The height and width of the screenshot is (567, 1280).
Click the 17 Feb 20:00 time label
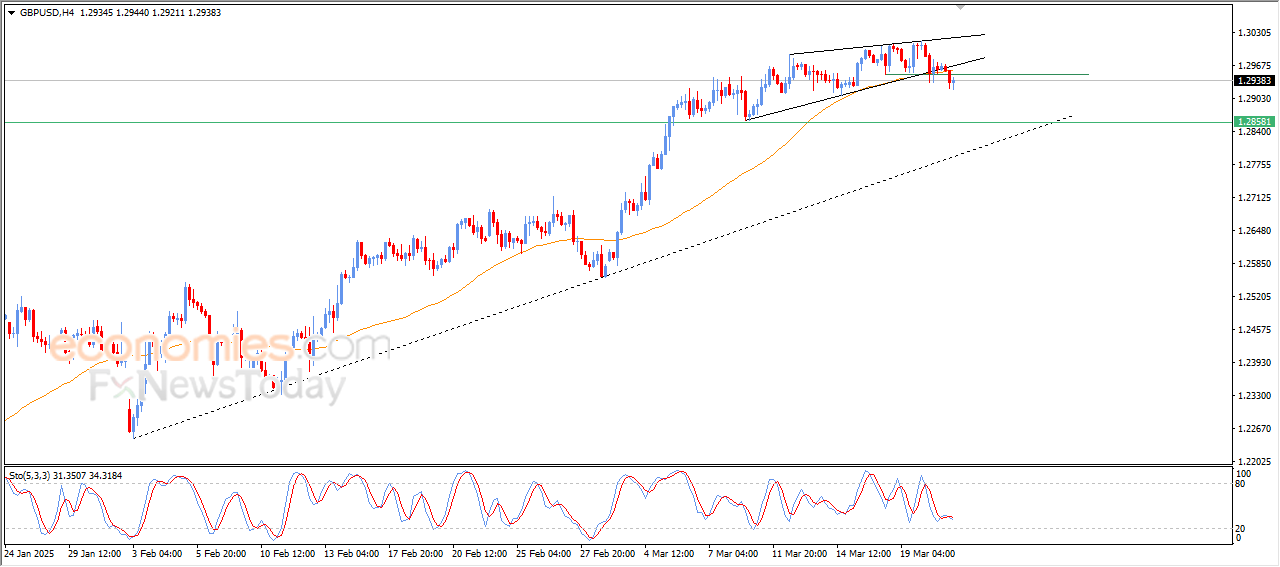[414, 552]
